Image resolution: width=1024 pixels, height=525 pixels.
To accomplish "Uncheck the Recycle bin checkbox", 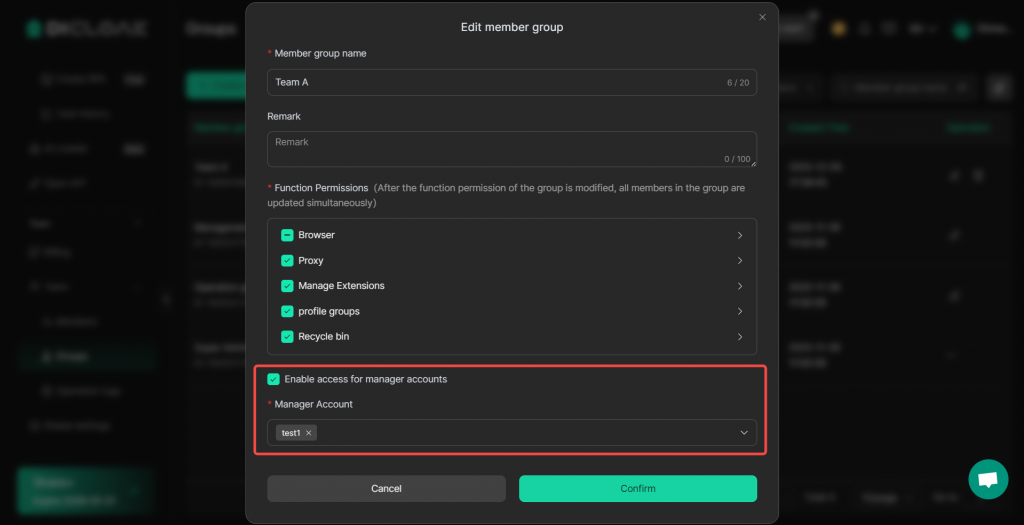I will coord(287,337).
